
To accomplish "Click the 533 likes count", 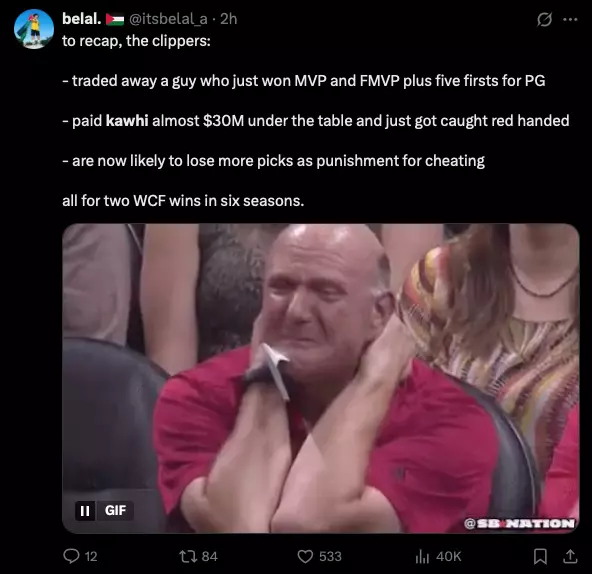I will coord(330,556).
